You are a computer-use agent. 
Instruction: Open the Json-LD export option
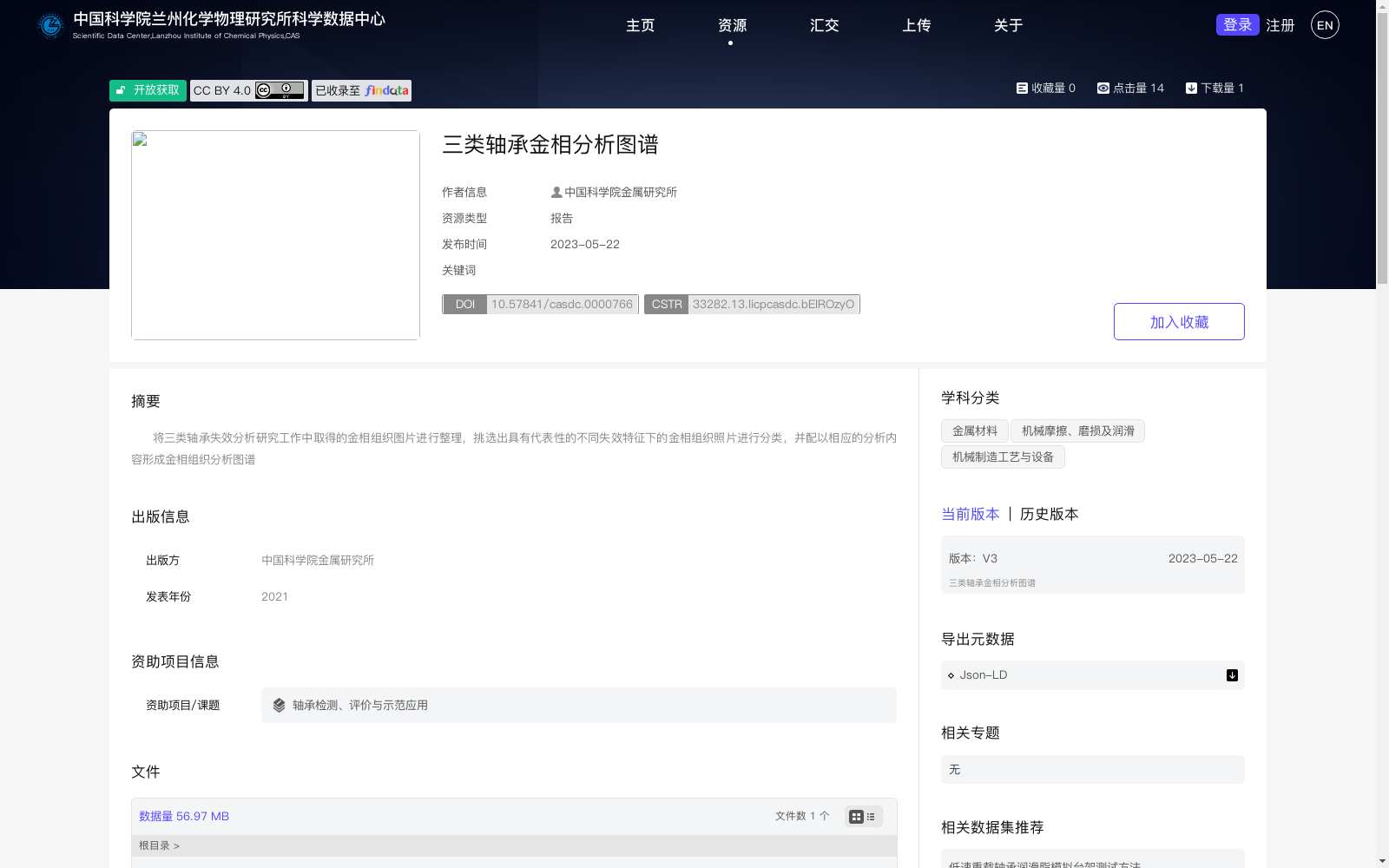1093,675
